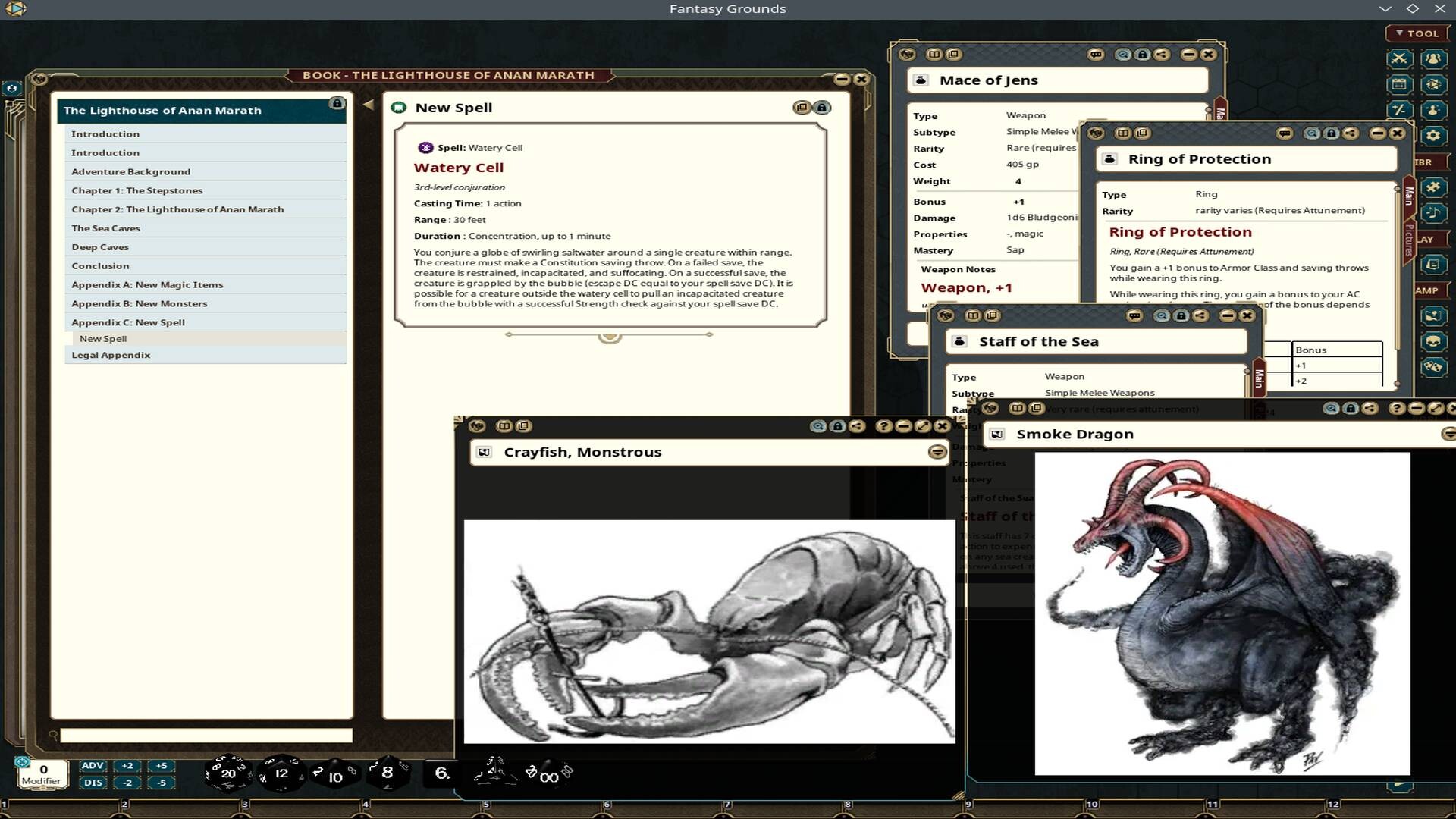Enable ADV roll mode in the dice tray

[x=93, y=766]
